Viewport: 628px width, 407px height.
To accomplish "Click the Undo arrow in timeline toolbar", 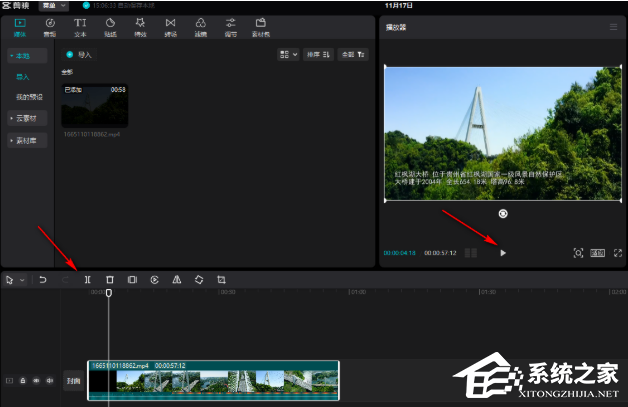I will [x=43, y=280].
